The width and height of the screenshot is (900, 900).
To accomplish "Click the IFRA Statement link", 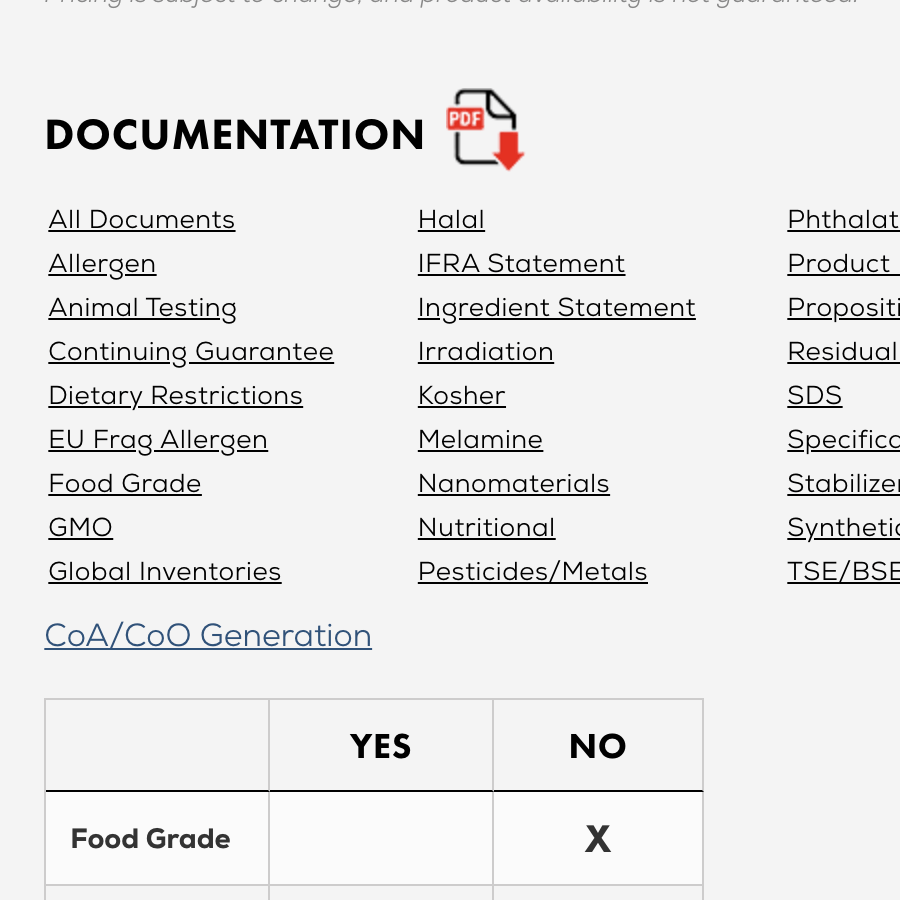I will tap(521, 264).
